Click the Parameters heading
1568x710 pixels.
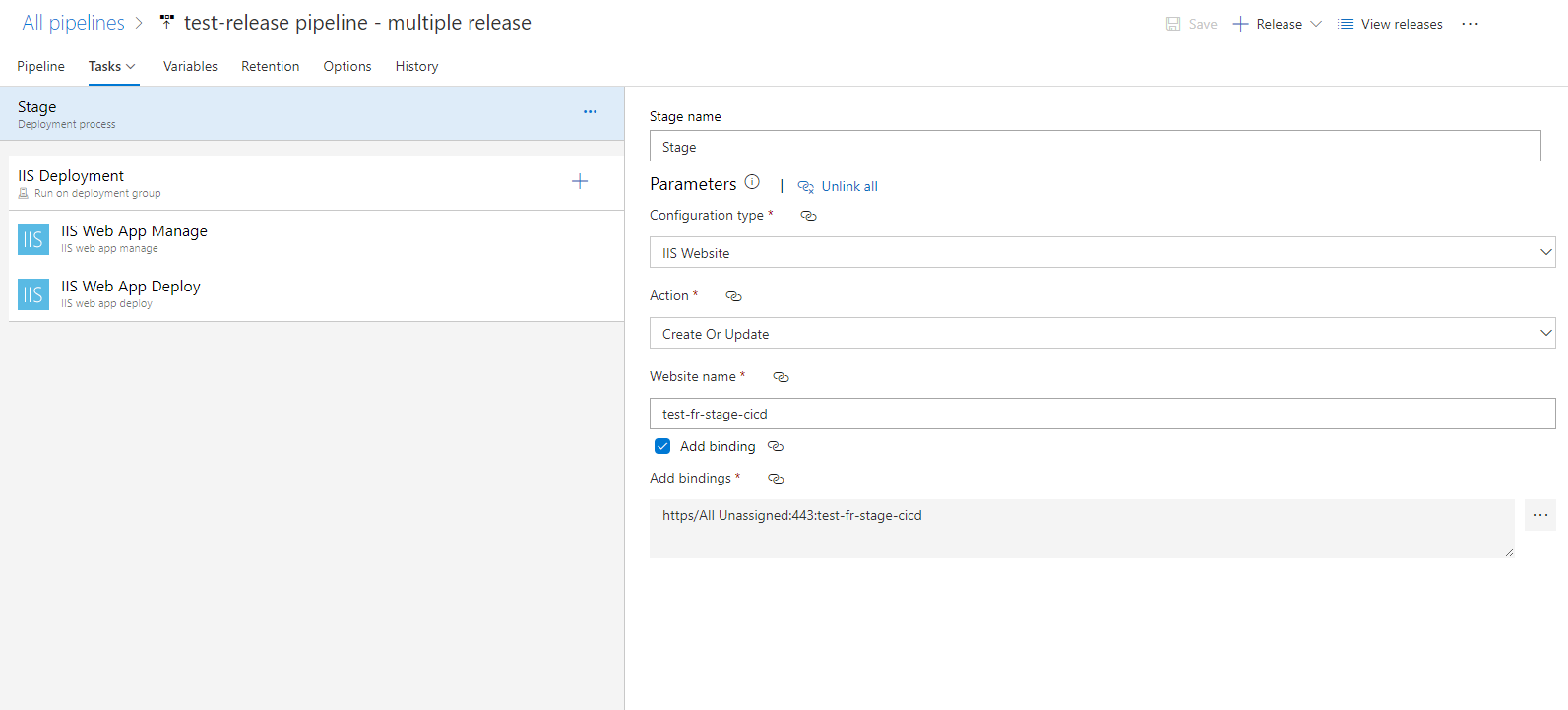click(x=693, y=184)
